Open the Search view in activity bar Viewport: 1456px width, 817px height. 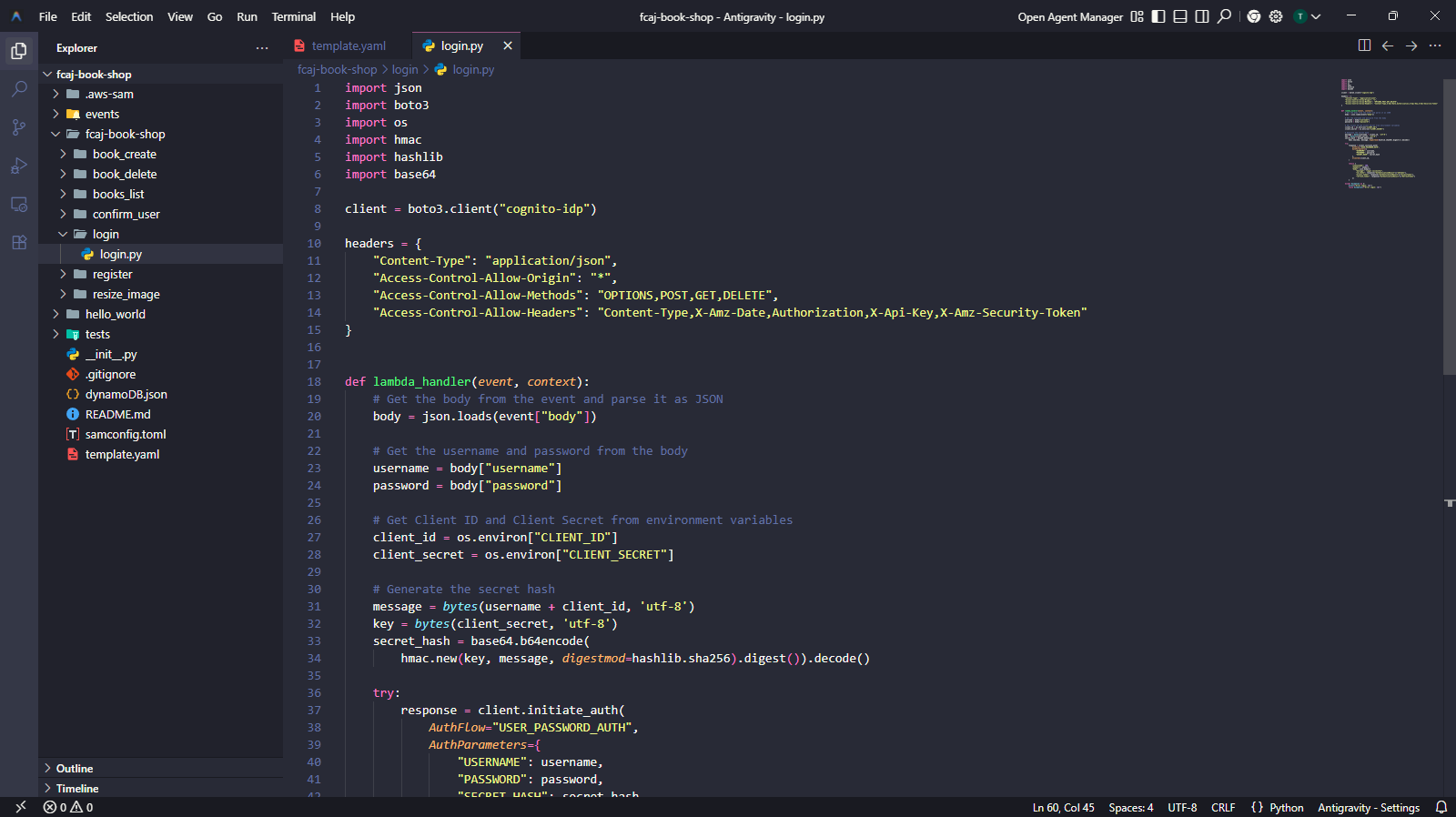tap(19, 89)
